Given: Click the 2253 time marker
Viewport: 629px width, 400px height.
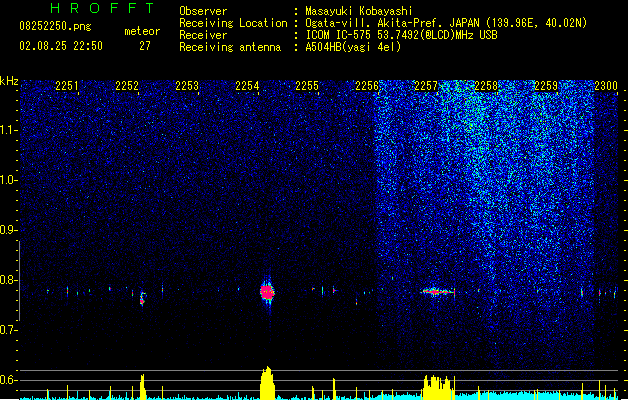Looking at the screenshot, I should click(187, 86).
